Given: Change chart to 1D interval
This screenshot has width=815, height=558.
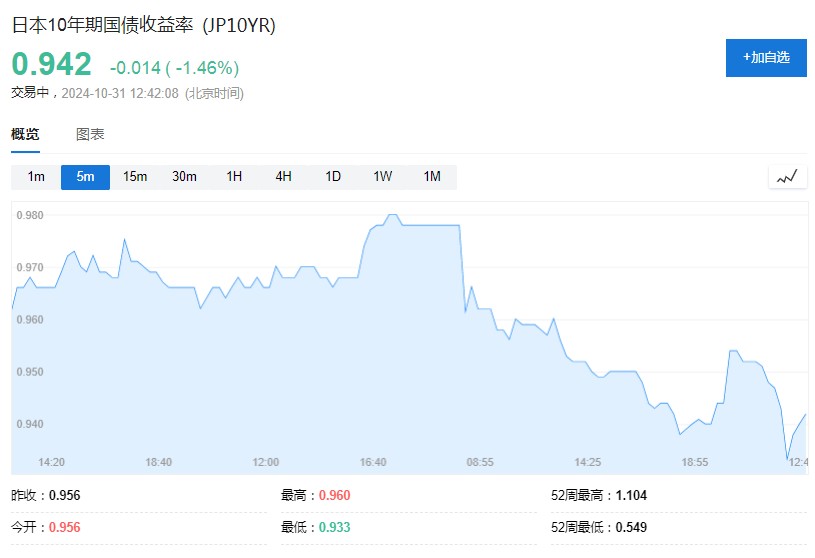Looking at the screenshot, I should tap(333, 177).
